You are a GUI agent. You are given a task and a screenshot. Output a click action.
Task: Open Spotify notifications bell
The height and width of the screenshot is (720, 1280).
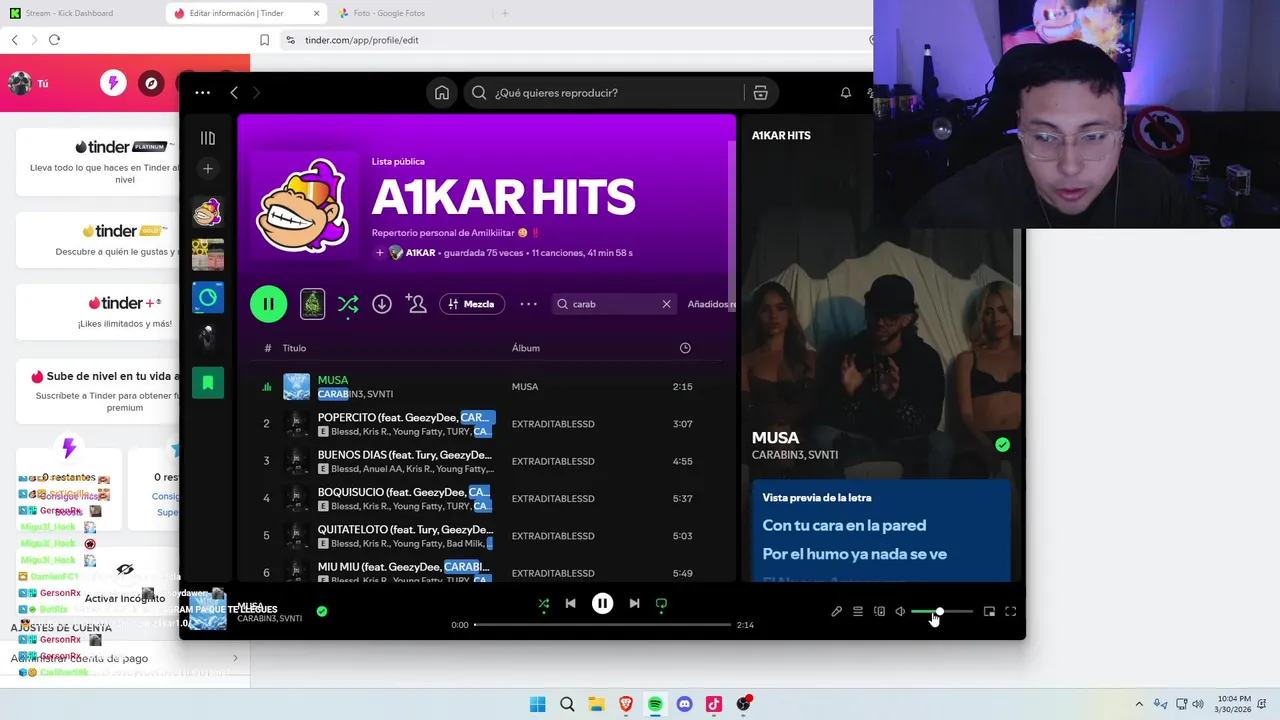(846, 93)
